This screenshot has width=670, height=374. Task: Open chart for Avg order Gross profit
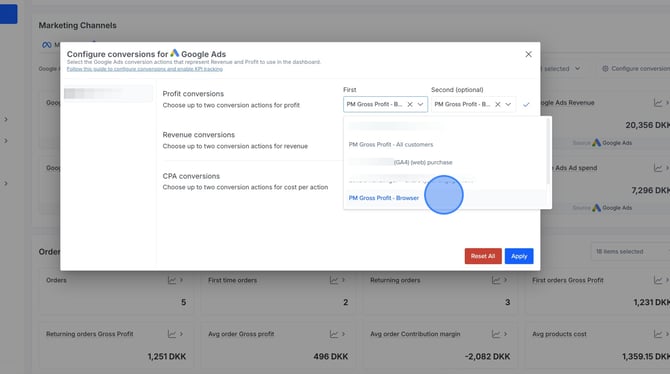[334, 334]
